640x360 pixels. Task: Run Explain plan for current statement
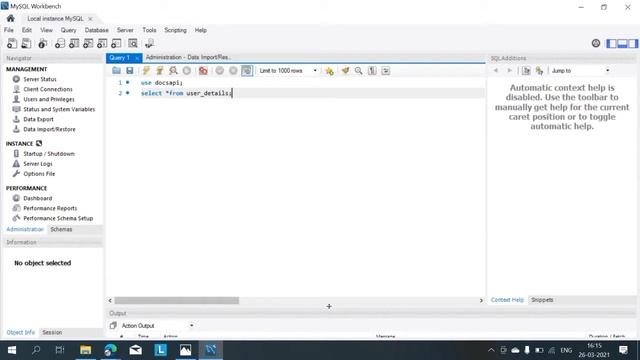173,71
